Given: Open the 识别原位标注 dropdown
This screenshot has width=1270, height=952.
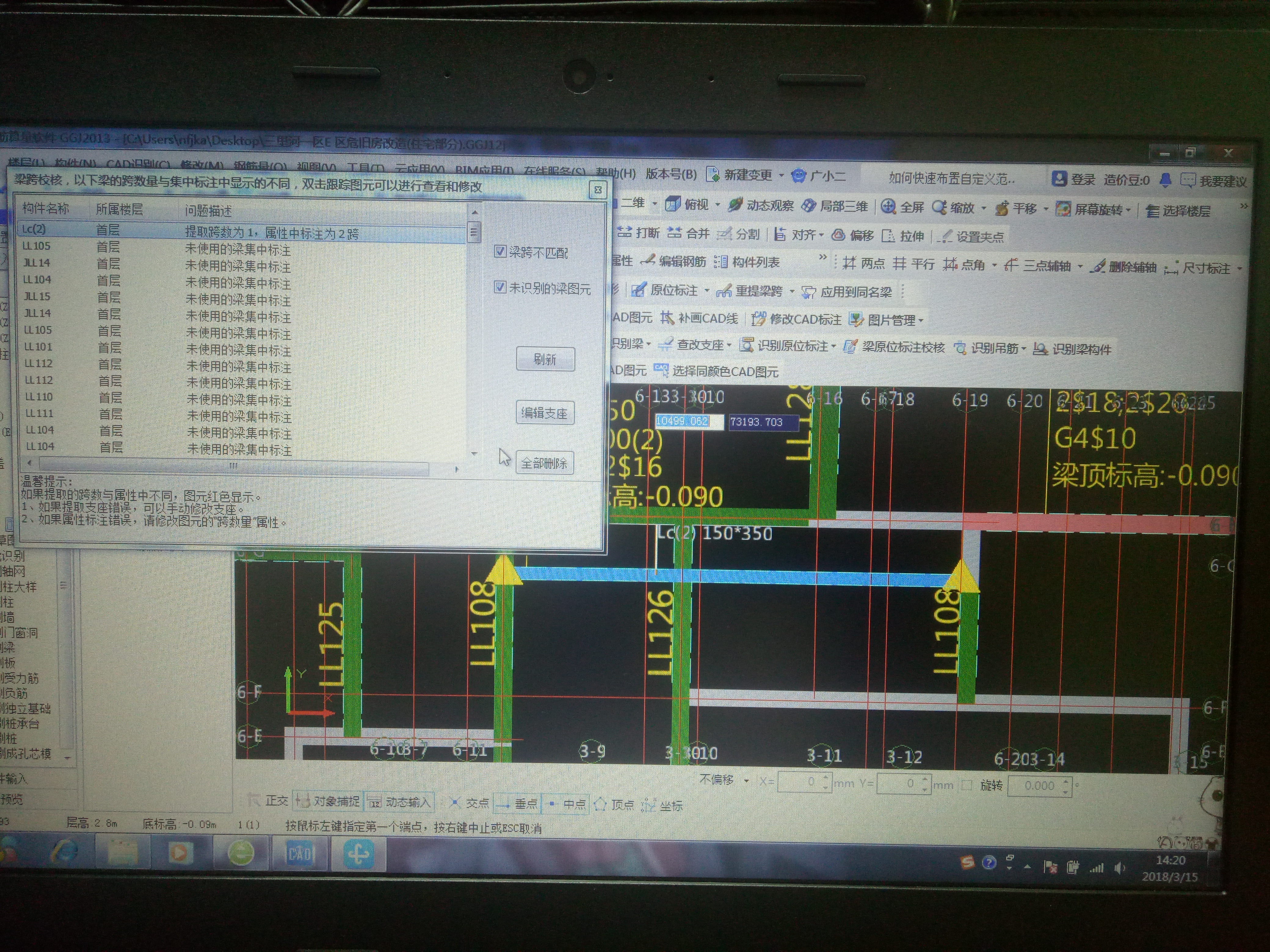Looking at the screenshot, I should pos(834,346).
